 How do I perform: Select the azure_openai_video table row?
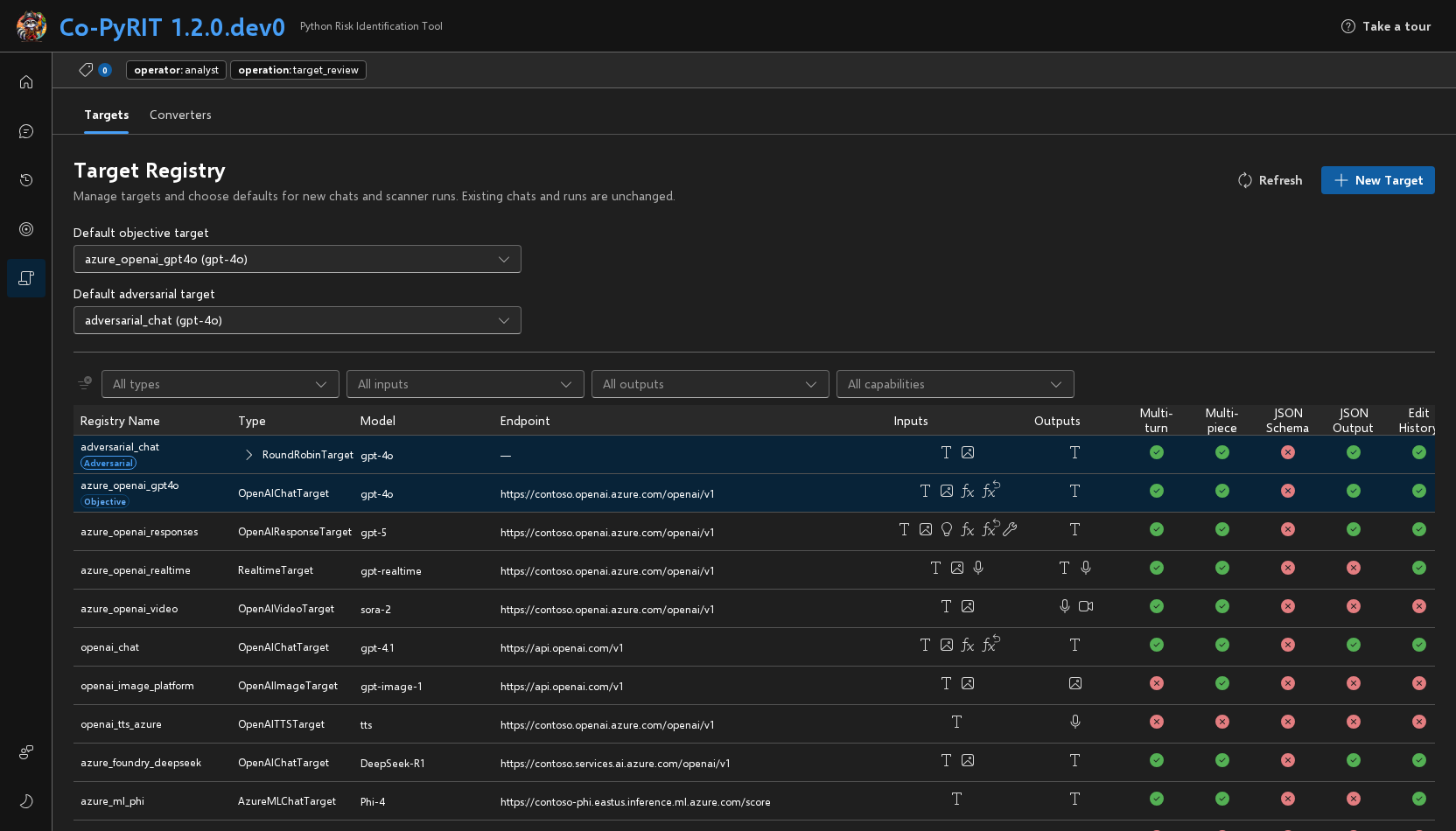(754, 609)
